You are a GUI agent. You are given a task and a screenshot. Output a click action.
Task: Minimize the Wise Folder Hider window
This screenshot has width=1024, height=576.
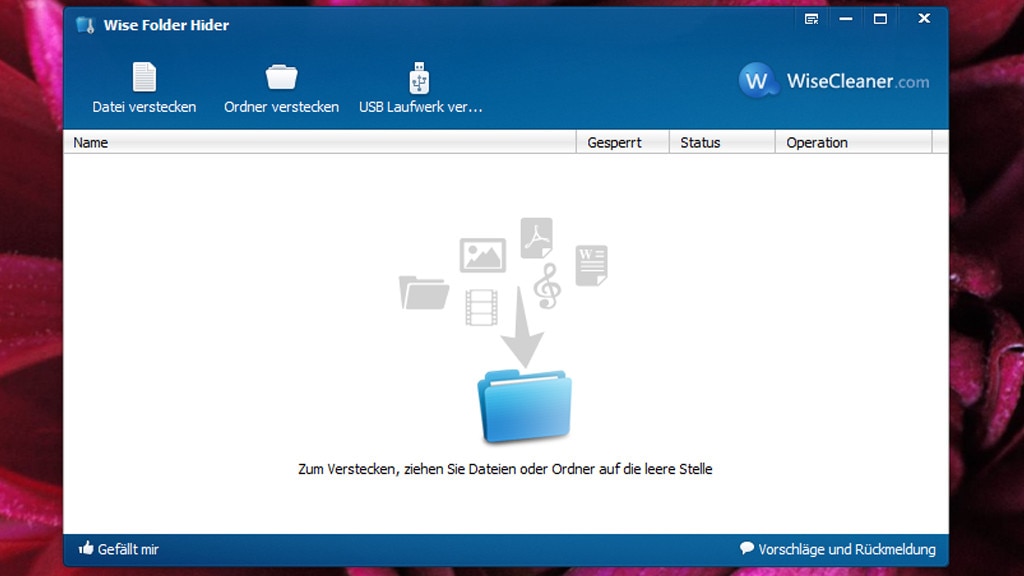pyautogui.click(x=846, y=19)
